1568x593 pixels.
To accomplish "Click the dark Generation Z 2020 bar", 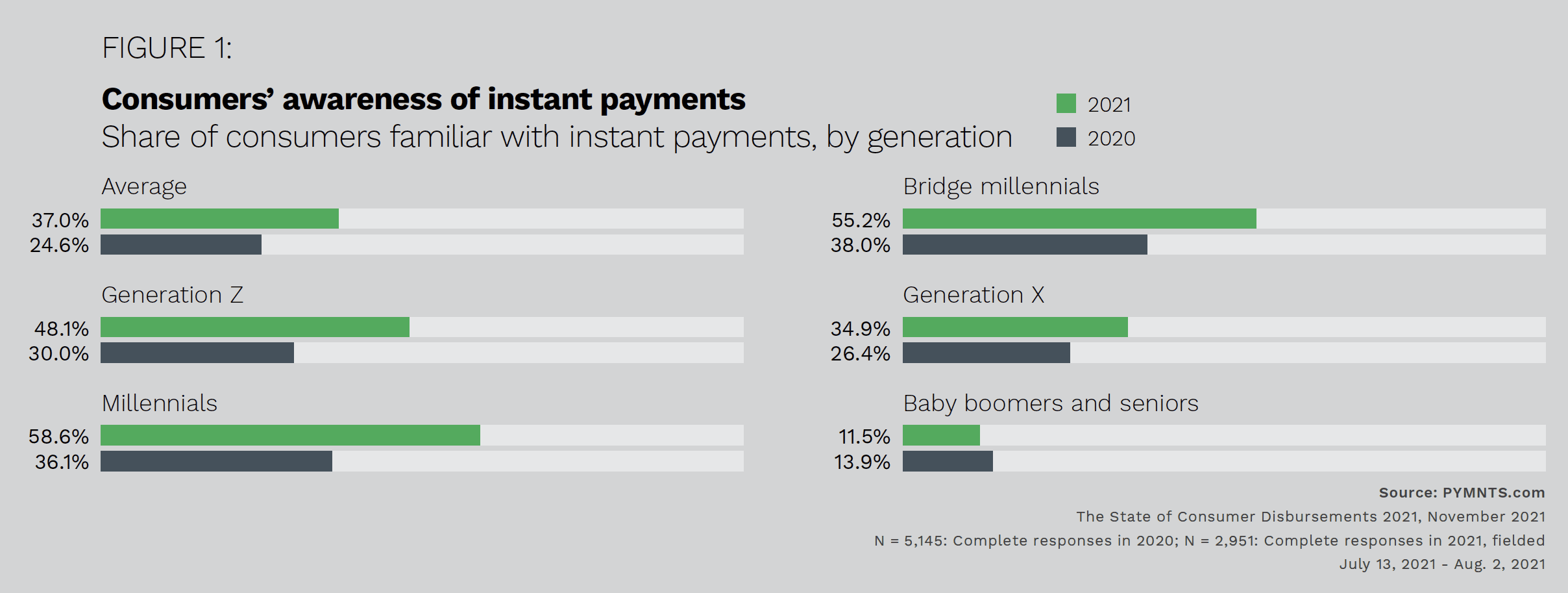I will (x=197, y=353).
